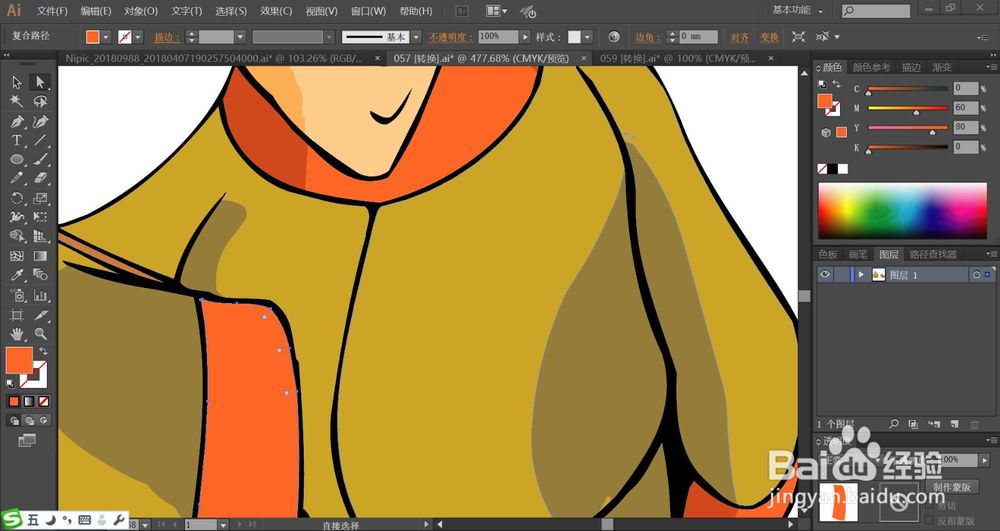Check the 剪切 checkbox
The height and width of the screenshot is (531, 1000).
(x=930, y=506)
